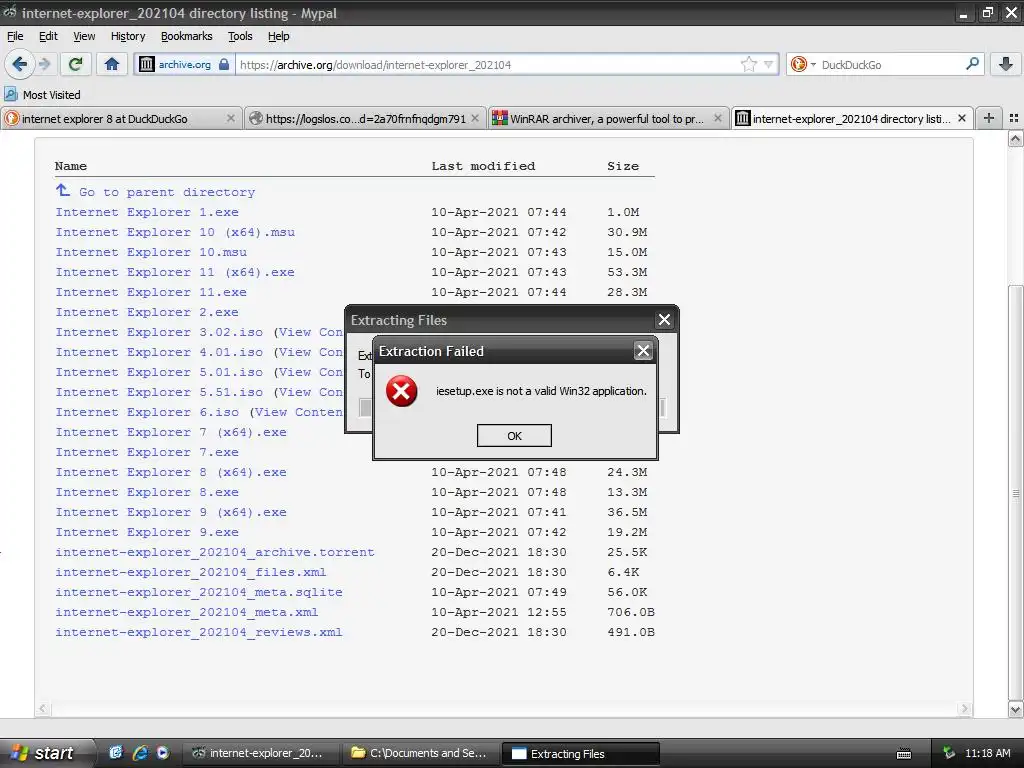Switch to the logslos.co tab

pyautogui.click(x=364, y=118)
